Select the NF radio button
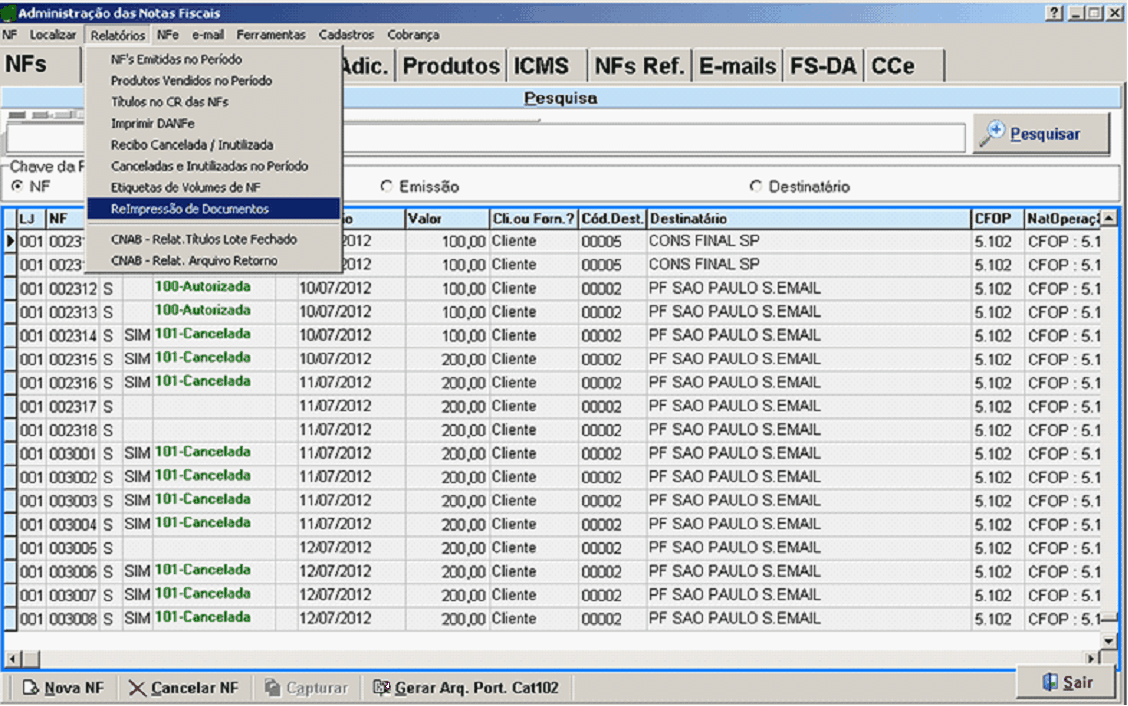The height and width of the screenshot is (706, 1128). (17, 187)
